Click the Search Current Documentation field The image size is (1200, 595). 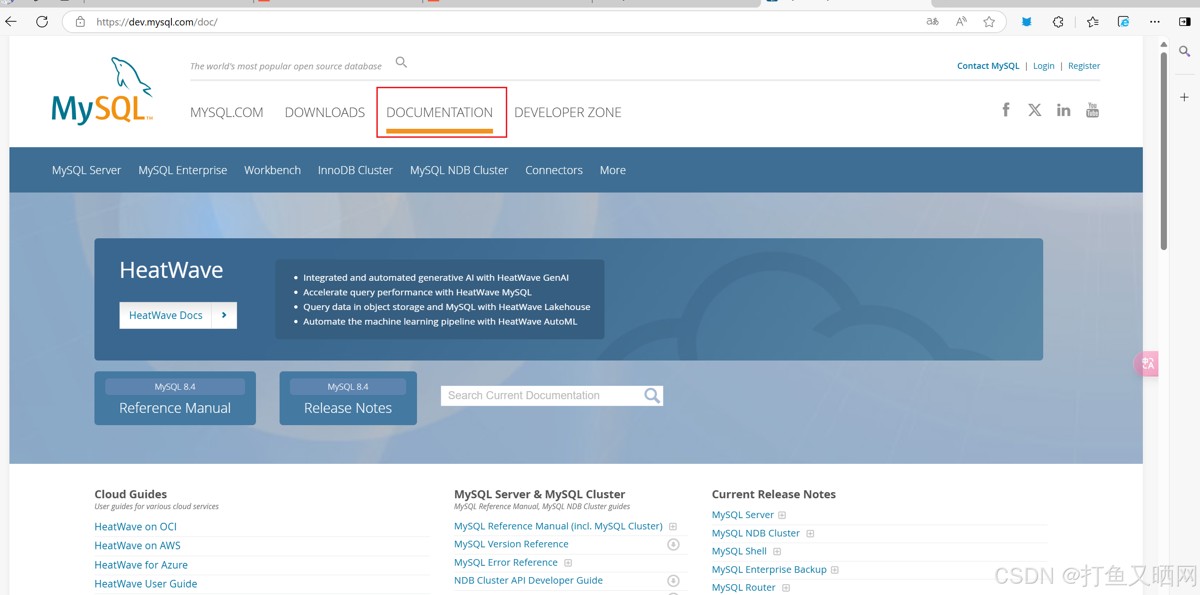[x=541, y=395]
